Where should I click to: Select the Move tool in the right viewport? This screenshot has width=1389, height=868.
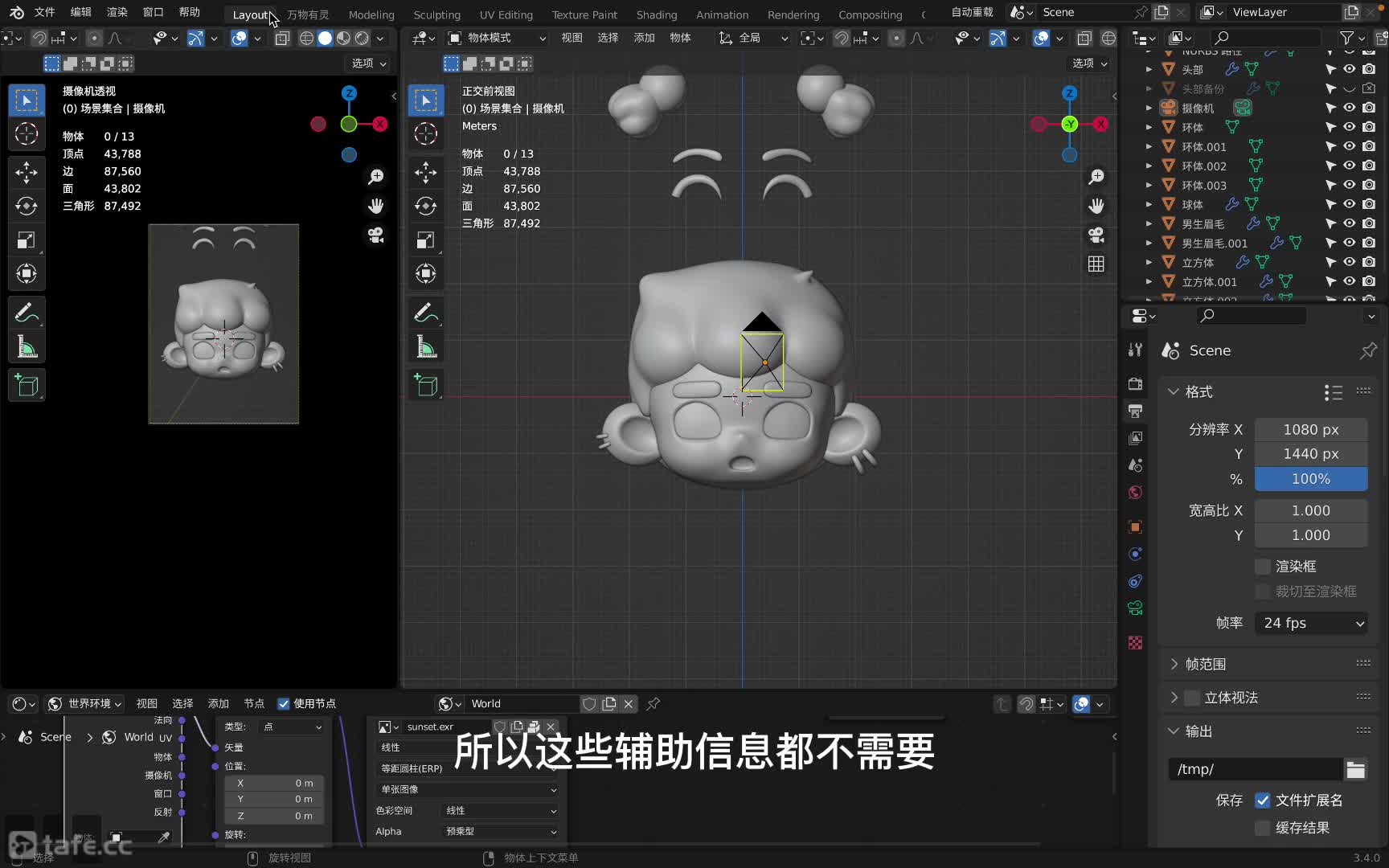426,172
